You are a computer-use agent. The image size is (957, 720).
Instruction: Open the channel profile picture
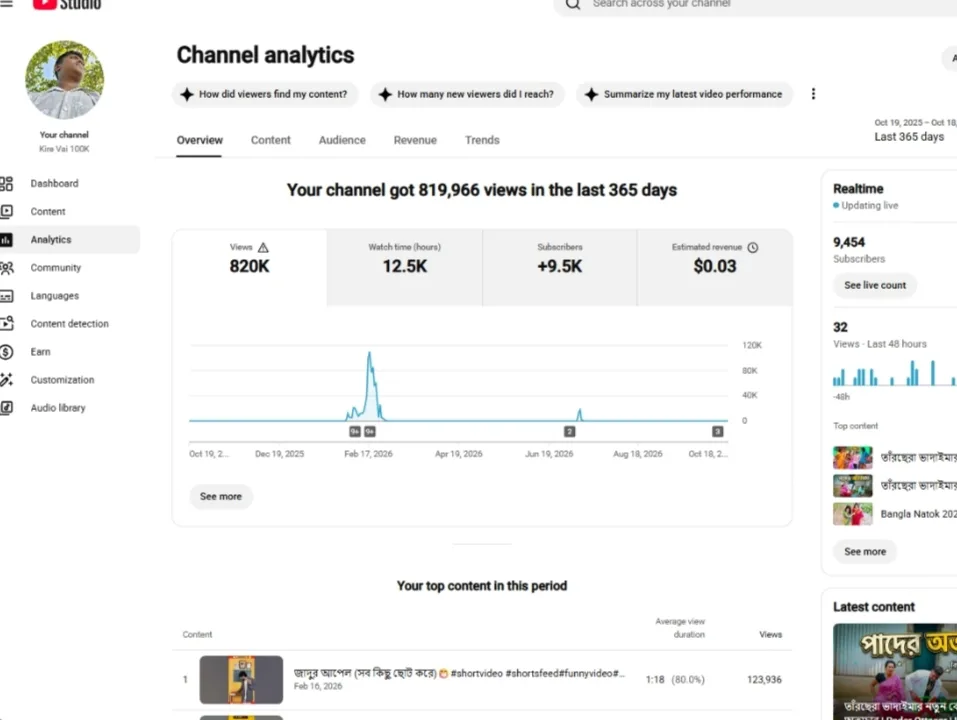tap(65, 80)
